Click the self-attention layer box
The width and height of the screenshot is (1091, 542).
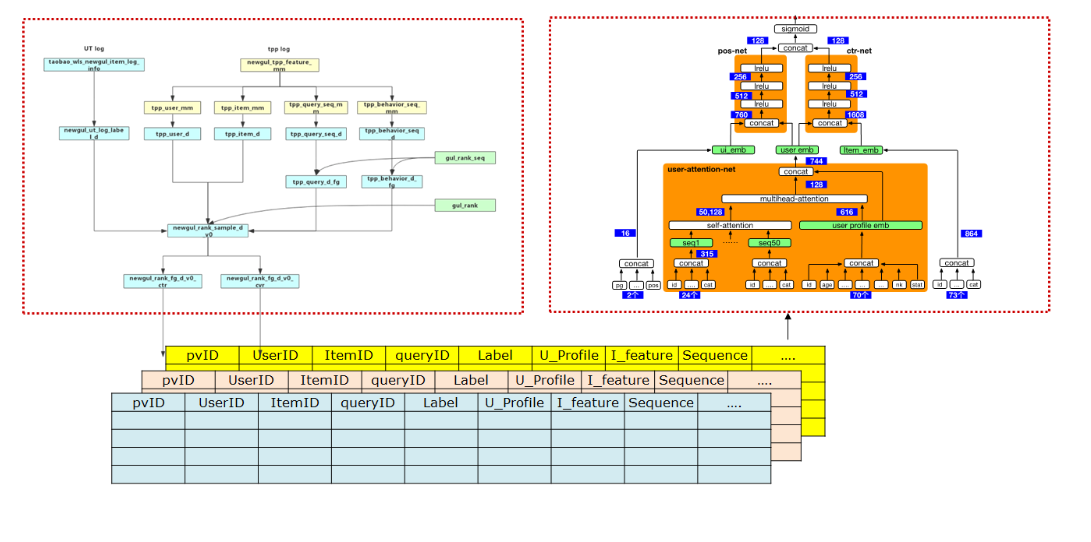730,225
